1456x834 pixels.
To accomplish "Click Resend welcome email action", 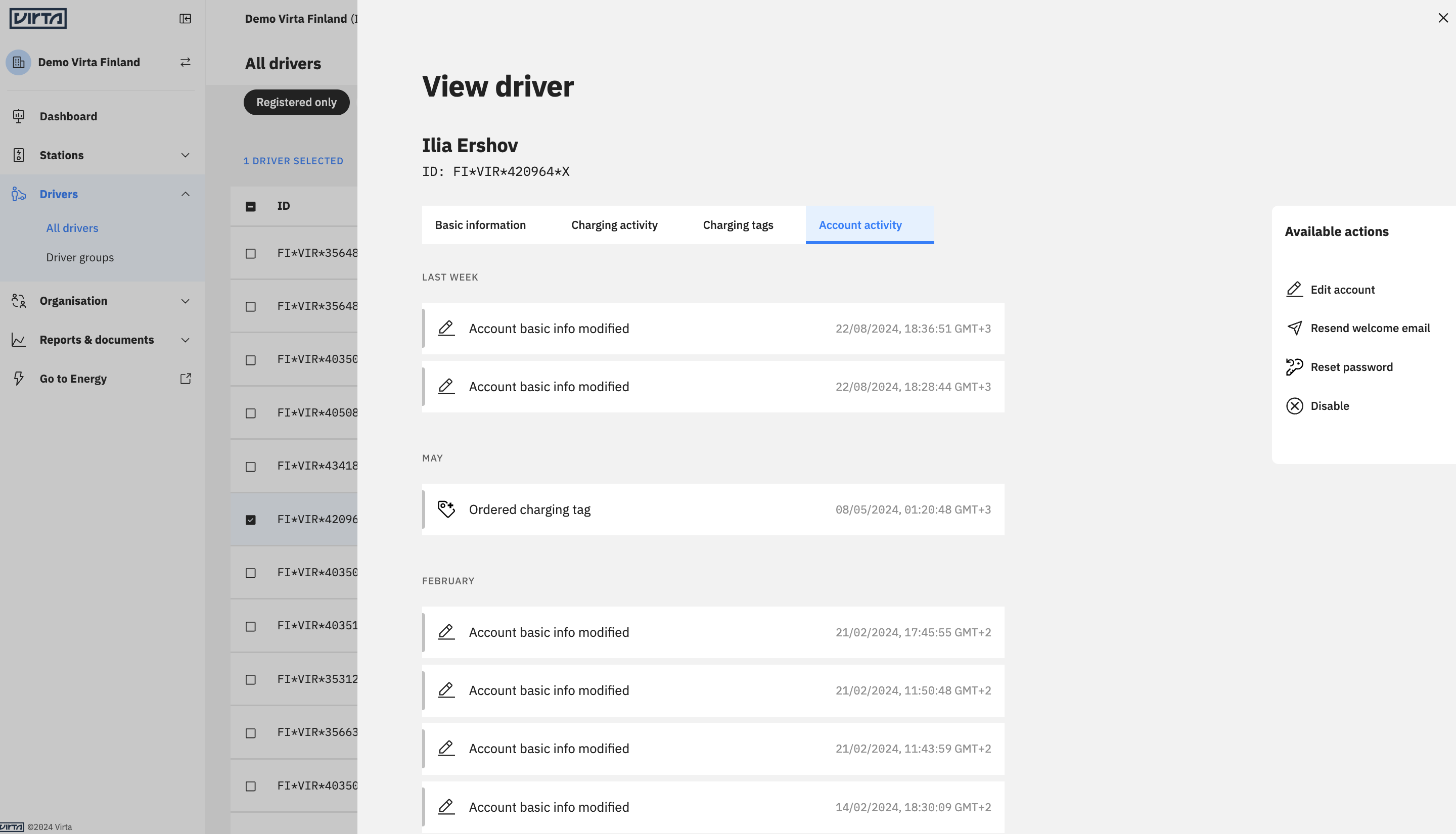I will click(x=1370, y=328).
